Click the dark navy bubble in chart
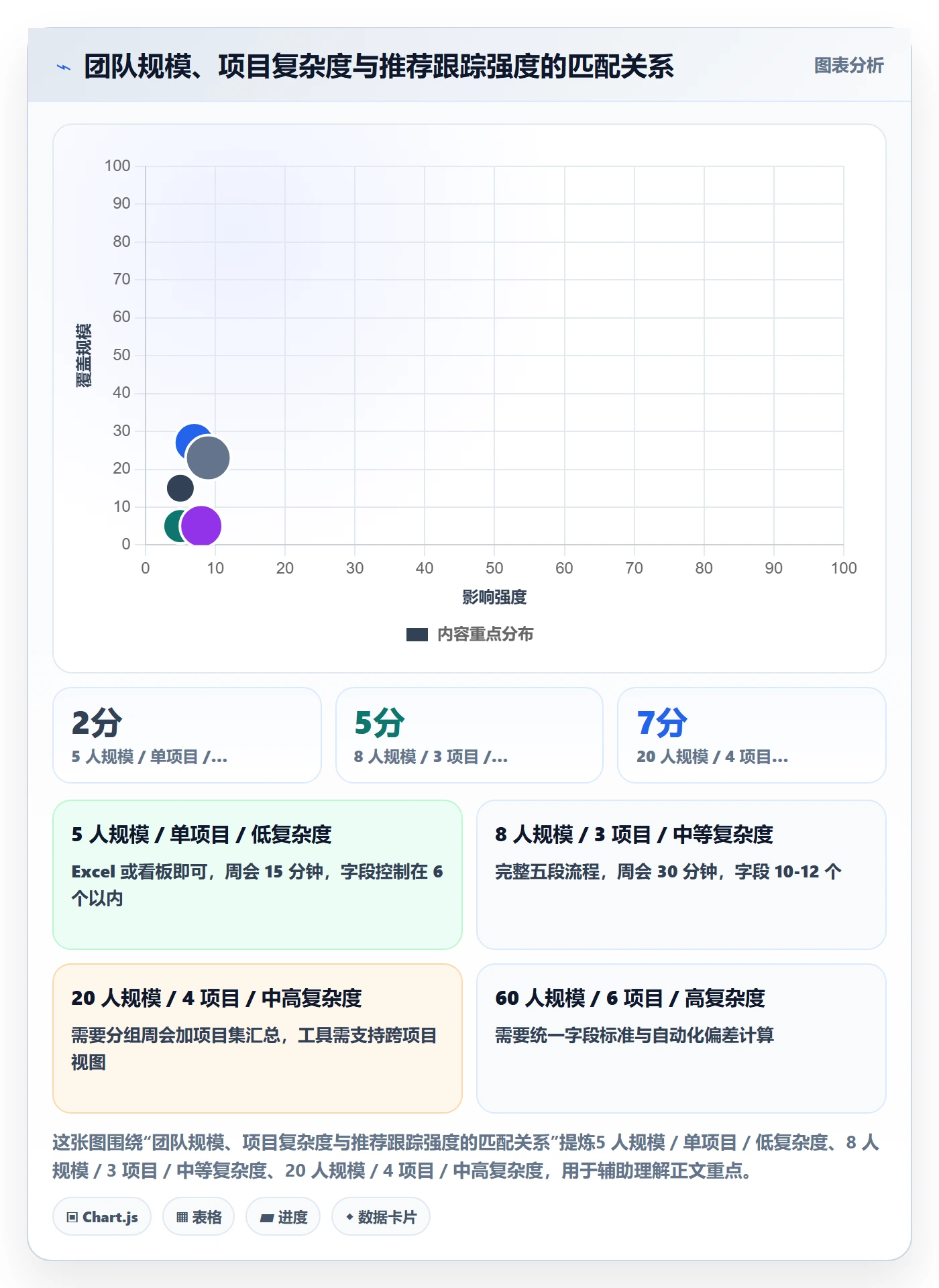 (180, 488)
